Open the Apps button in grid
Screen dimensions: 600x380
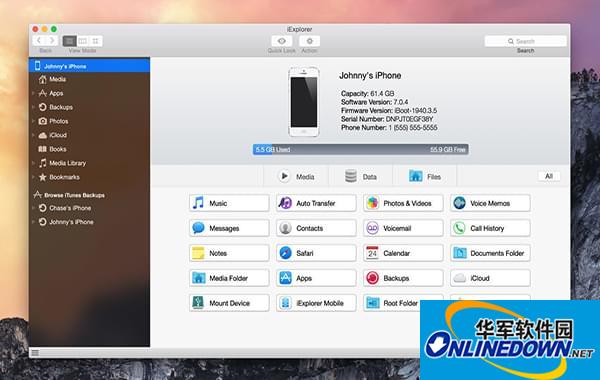point(316,278)
